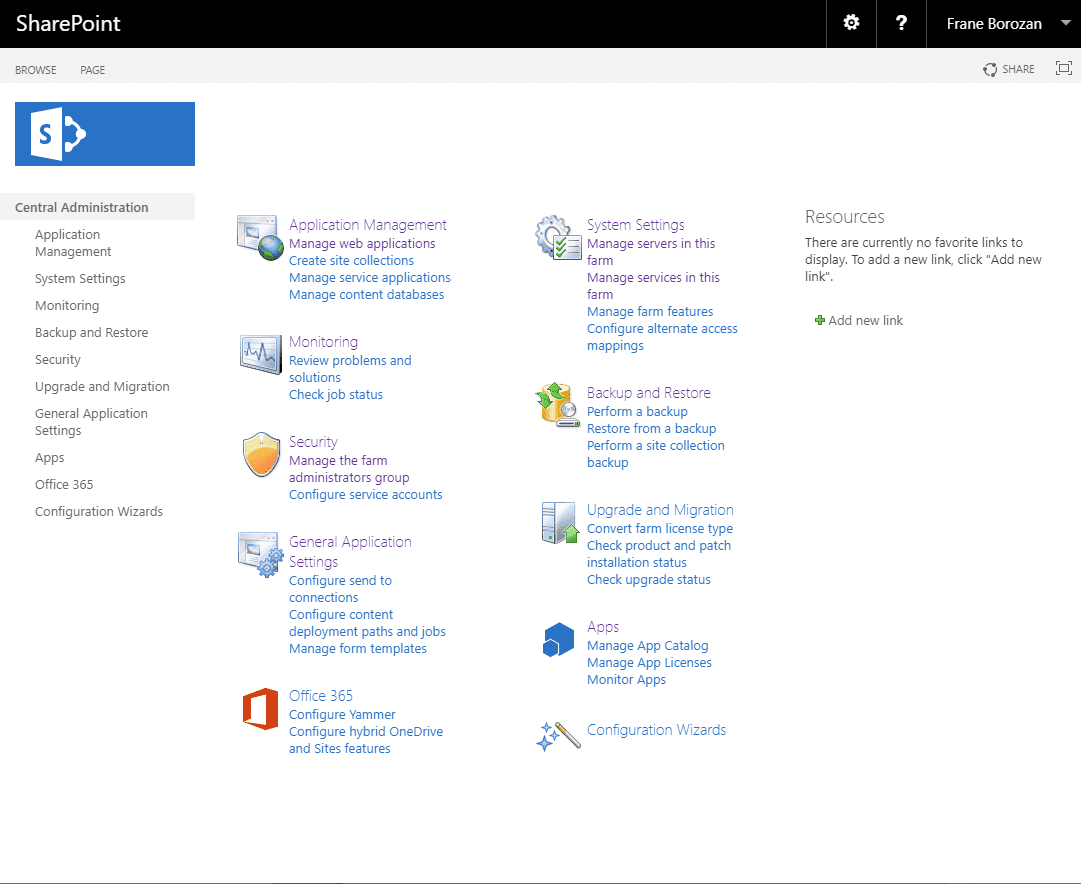The image size is (1081, 884).
Task: Click the Apps blue hexagon icon
Action: (558, 639)
